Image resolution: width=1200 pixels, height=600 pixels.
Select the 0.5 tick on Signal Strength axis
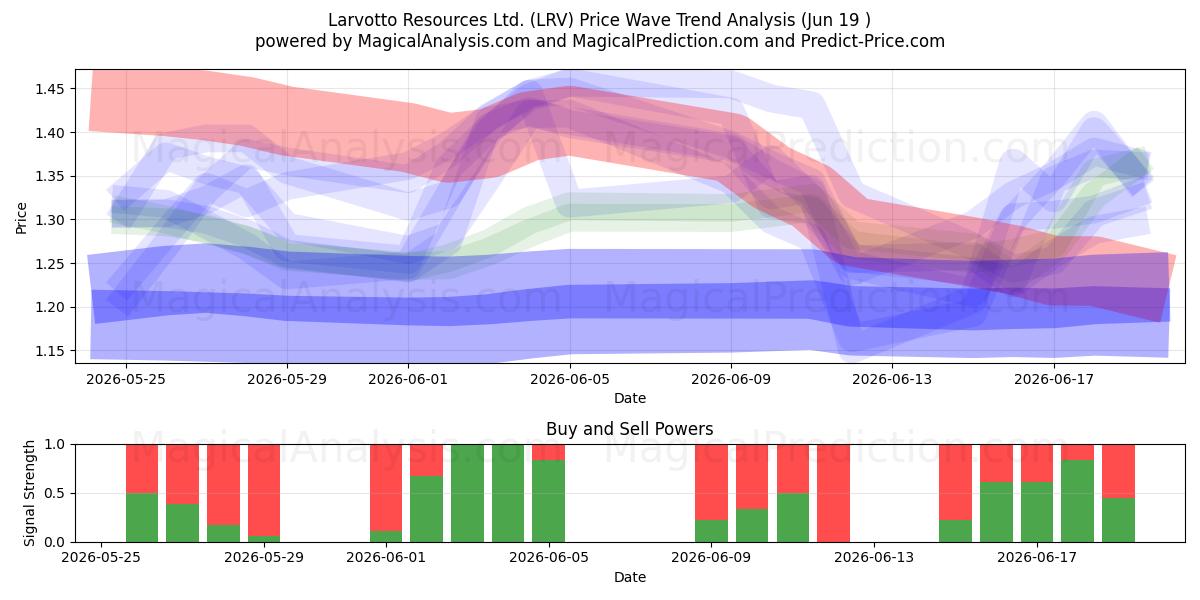[55, 493]
